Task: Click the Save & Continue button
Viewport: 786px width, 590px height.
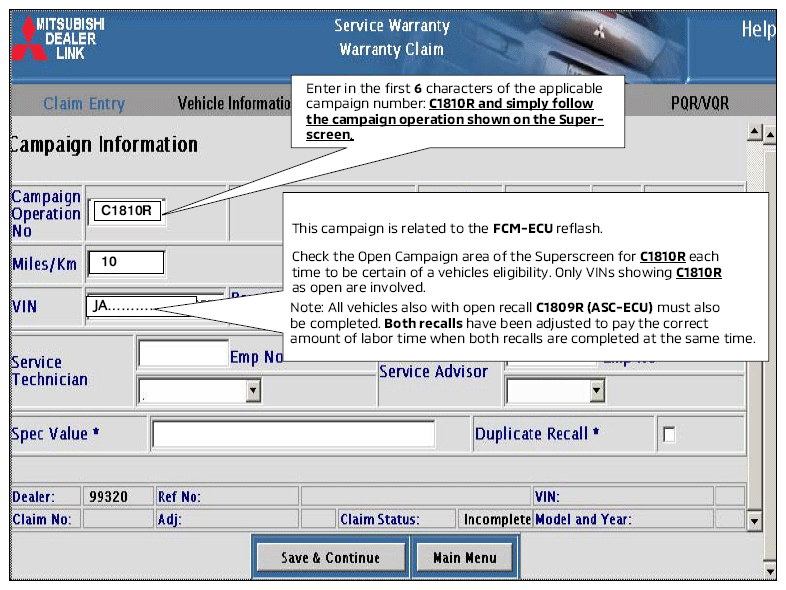Action: coord(330,557)
